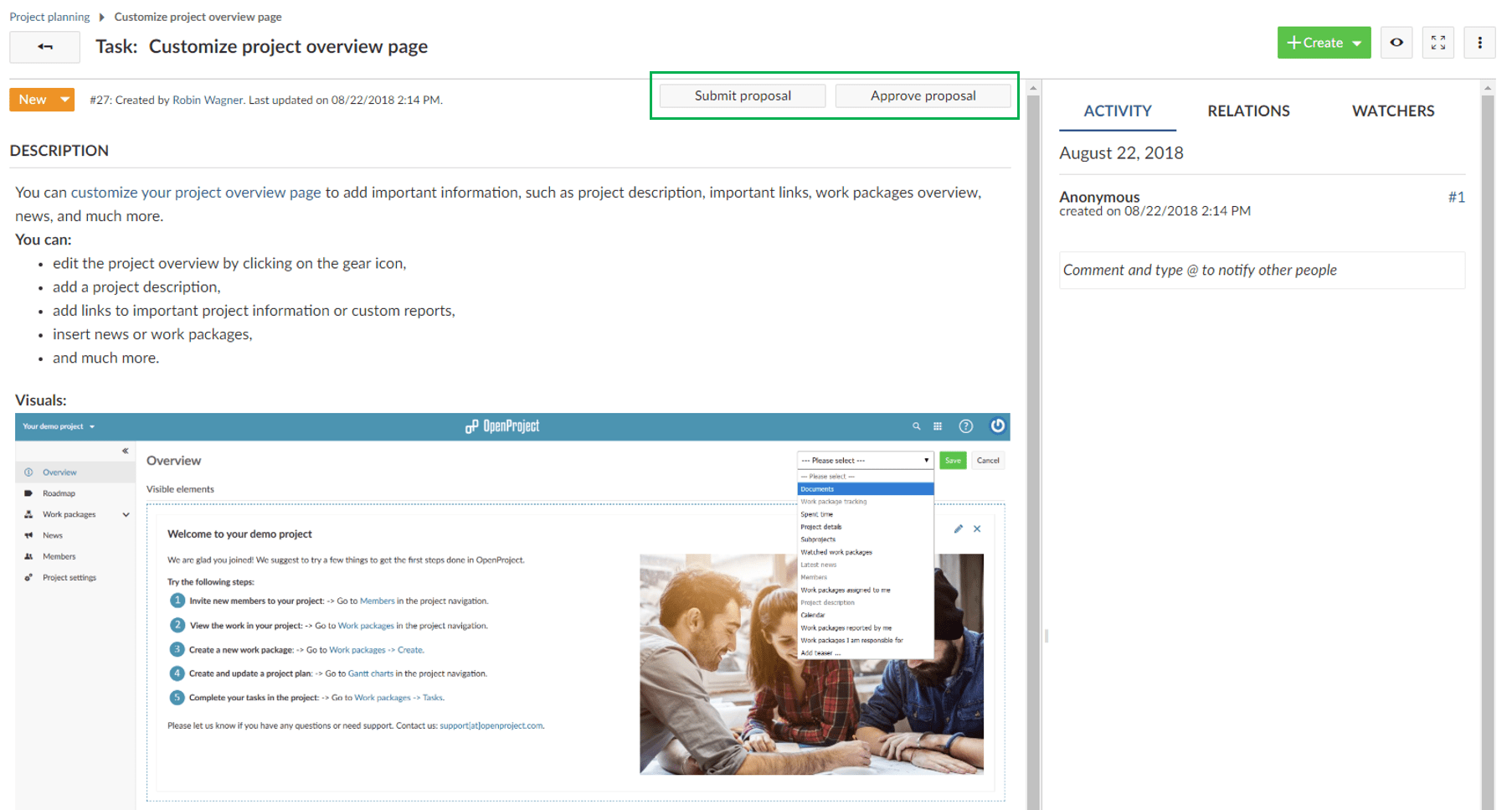
Task: Switch to the Relations tab
Action: coord(1247,111)
